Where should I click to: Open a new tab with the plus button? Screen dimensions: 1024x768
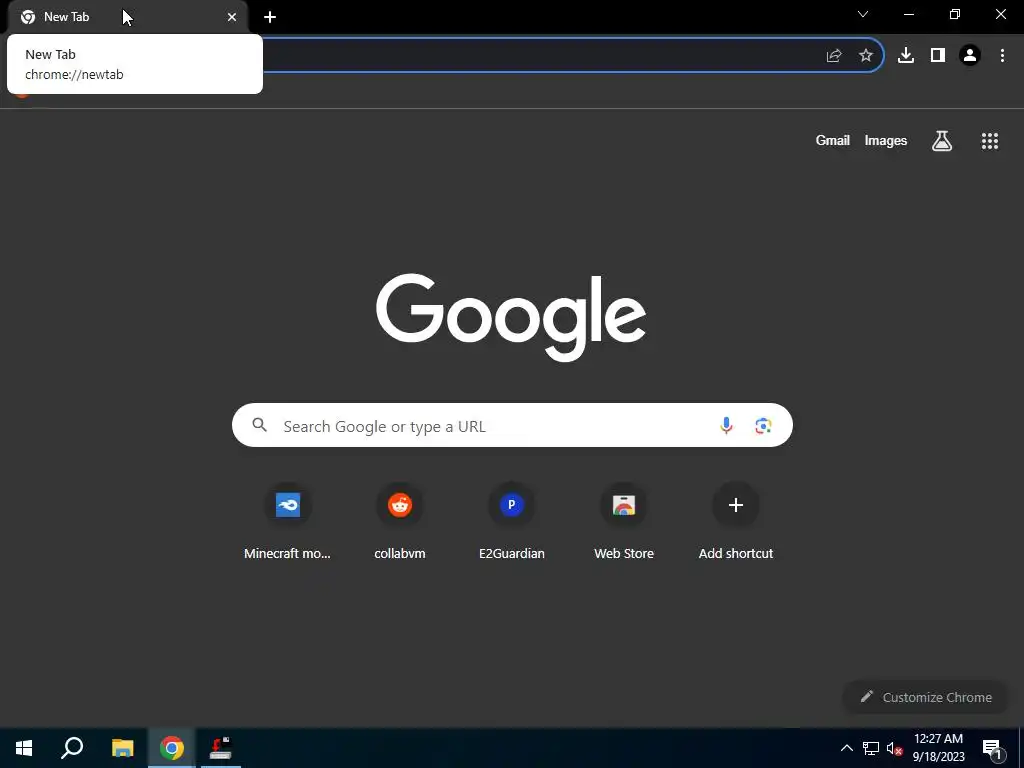point(270,17)
